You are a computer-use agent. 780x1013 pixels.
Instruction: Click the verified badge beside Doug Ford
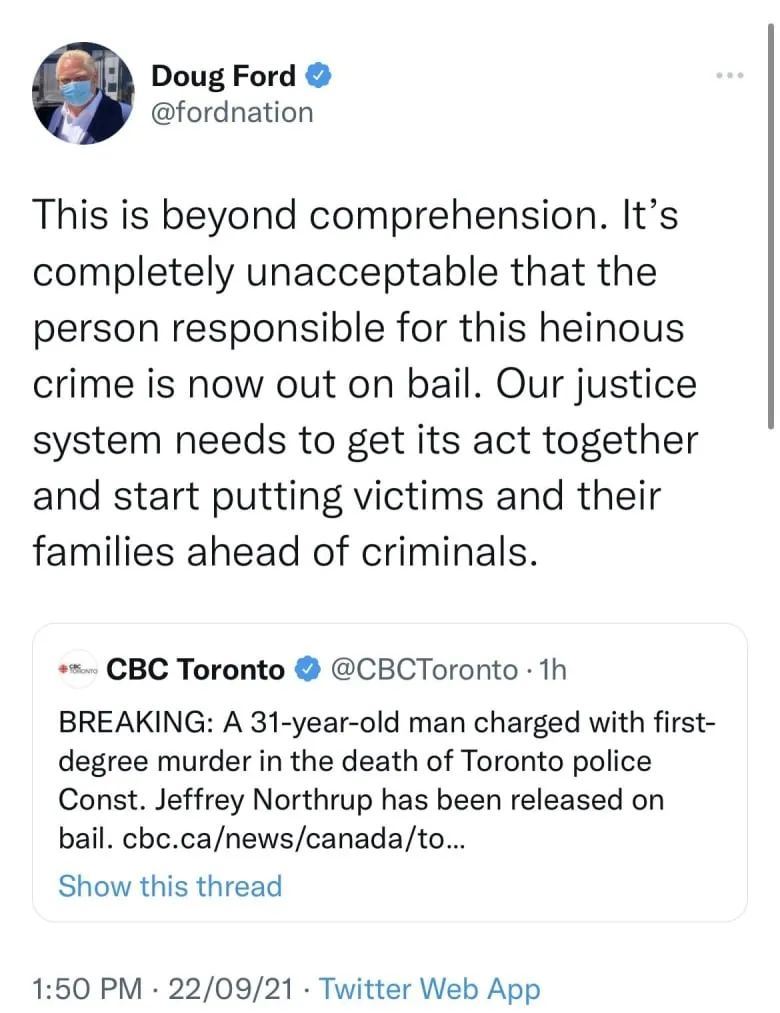click(319, 74)
